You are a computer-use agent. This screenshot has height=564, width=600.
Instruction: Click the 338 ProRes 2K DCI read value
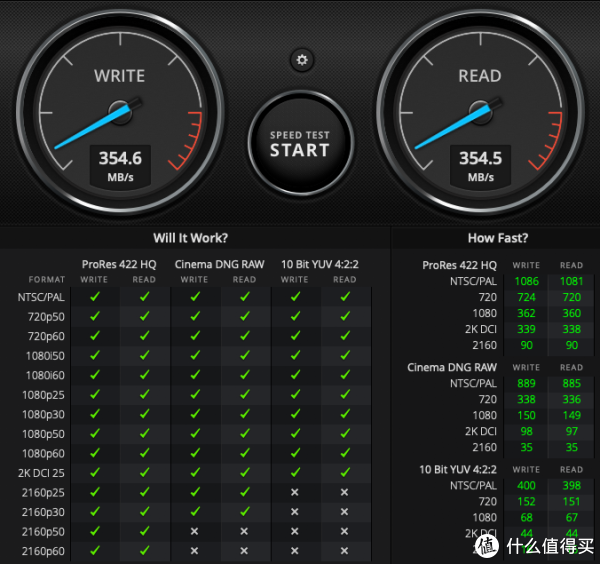pyautogui.click(x=572, y=329)
